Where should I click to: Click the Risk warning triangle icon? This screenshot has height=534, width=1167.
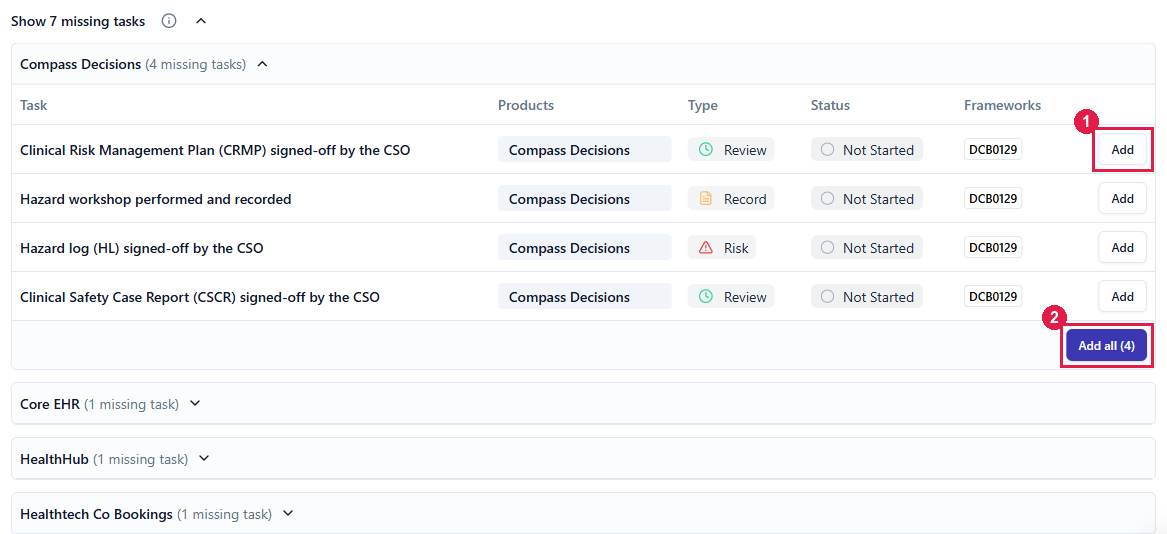tap(706, 248)
